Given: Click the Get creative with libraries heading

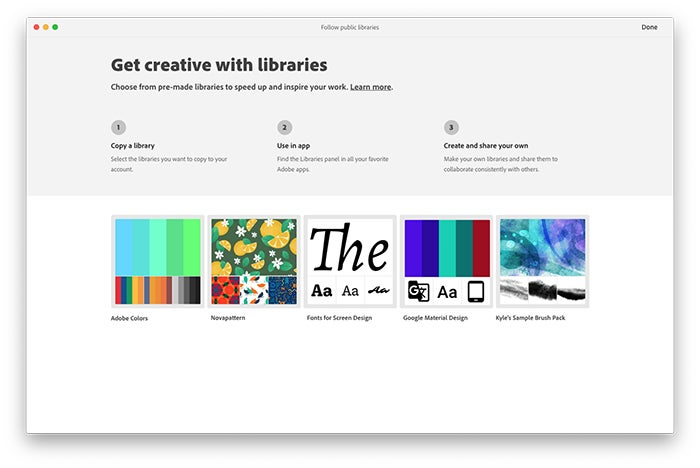Looking at the screenshot, I should (x=219, y=65).
